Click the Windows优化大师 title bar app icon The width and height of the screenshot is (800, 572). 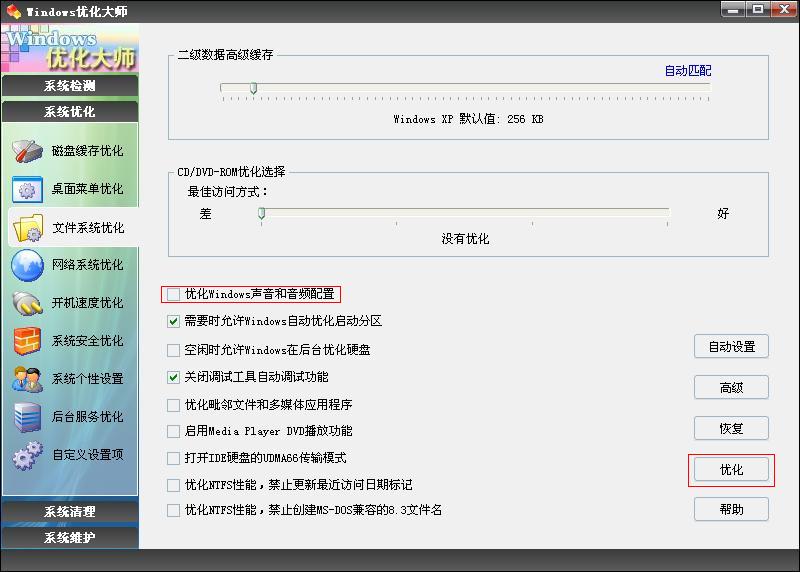13,11
